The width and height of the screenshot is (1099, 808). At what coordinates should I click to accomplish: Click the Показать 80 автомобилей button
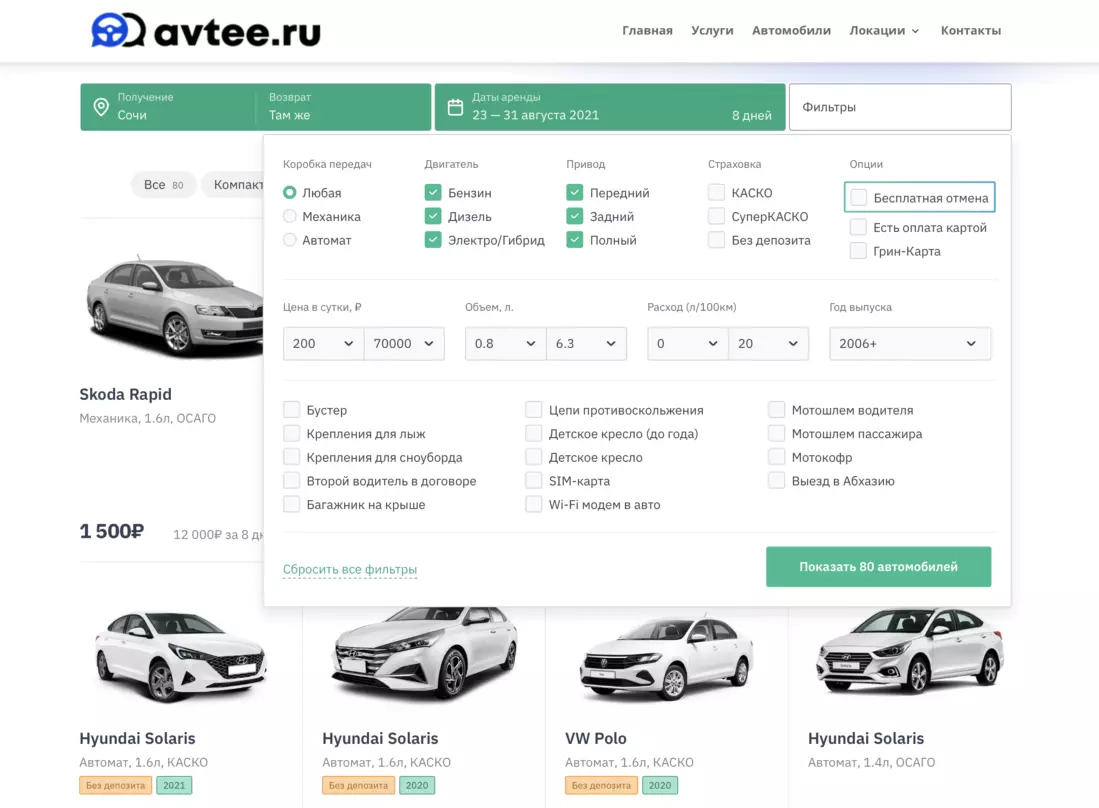[x=878, y=567]
